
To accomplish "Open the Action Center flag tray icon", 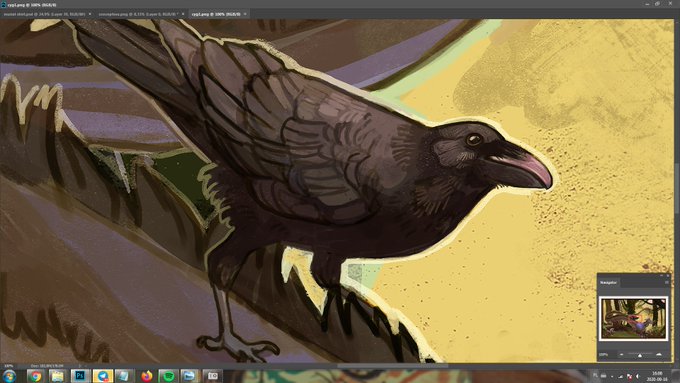I will click(630, 376).
